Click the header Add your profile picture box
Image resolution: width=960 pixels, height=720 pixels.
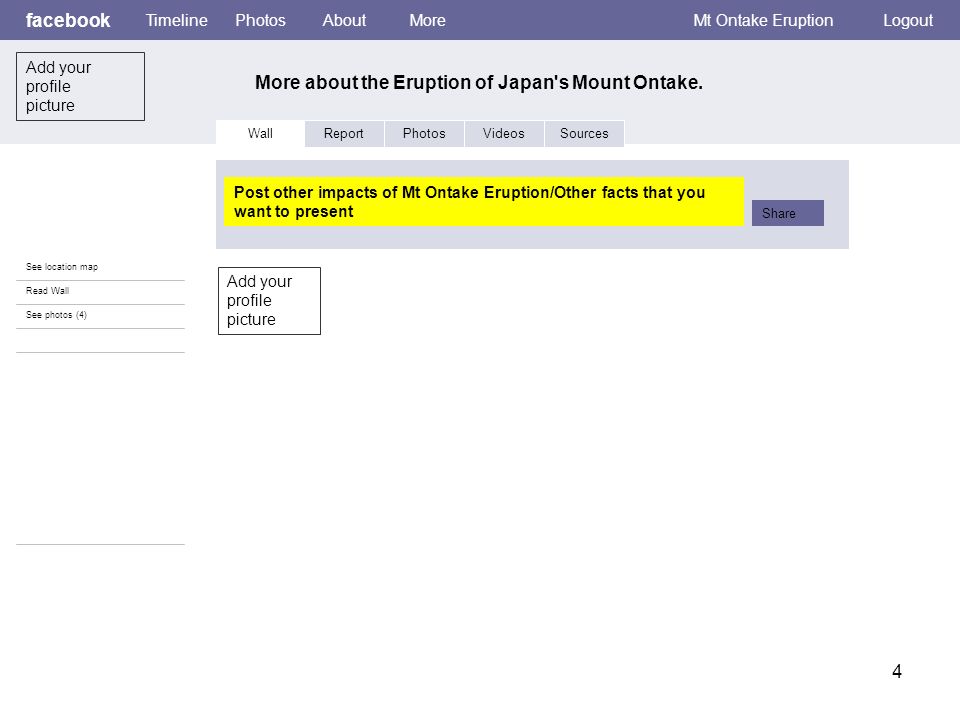click(80, 86)
